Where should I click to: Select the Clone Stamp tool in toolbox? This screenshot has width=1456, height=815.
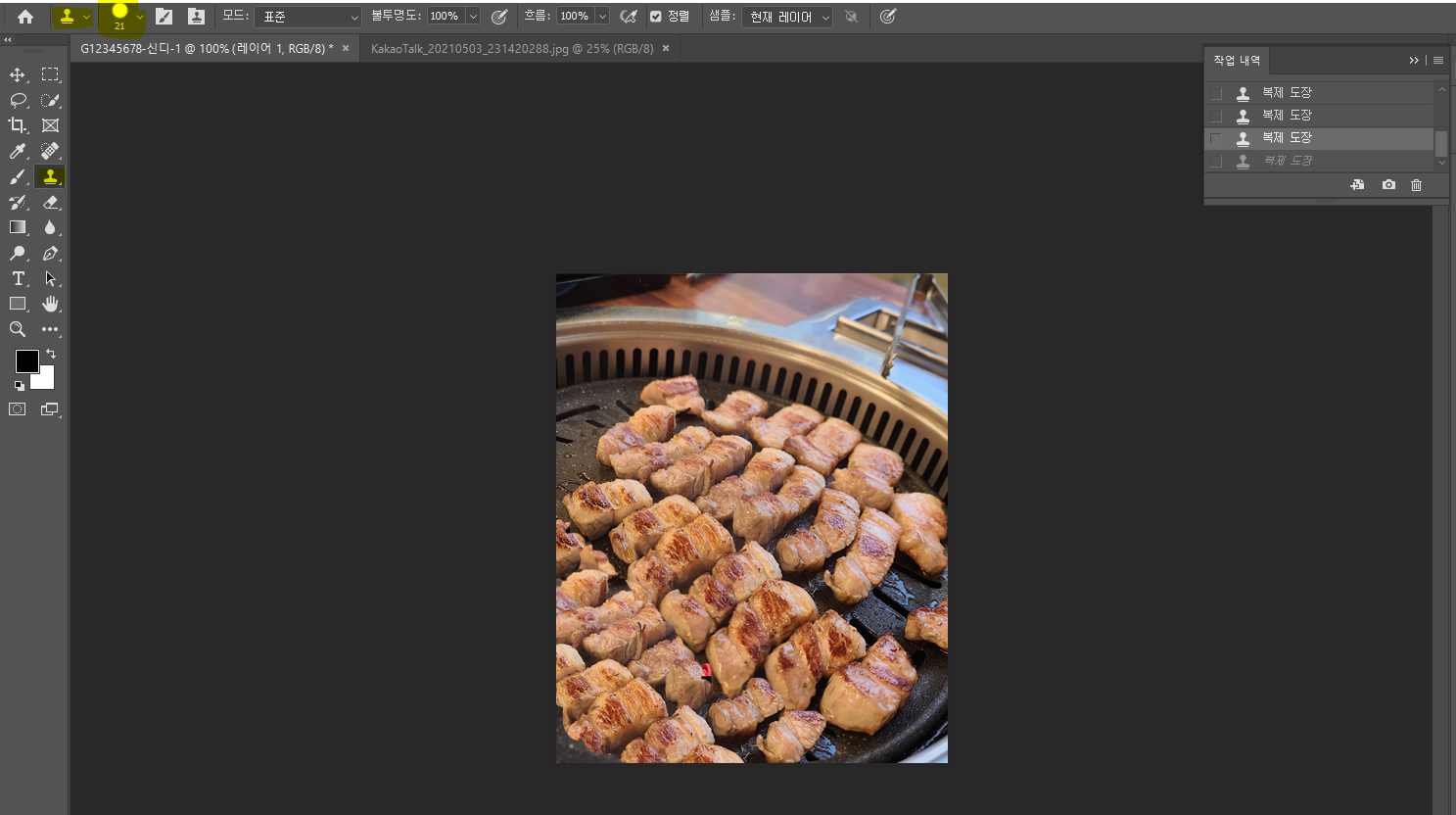[50, 176]
